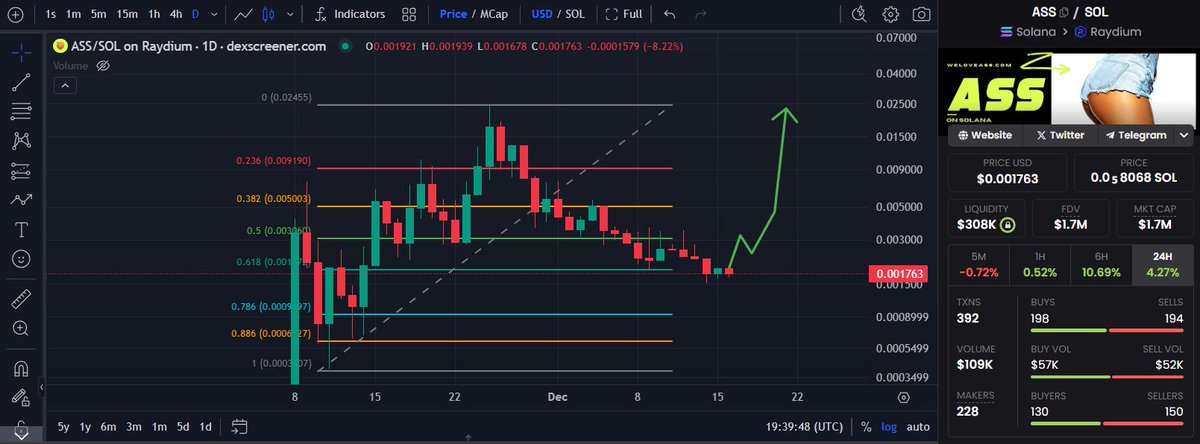This screenshot has height=444, width=1200.
Task: Select the line chart style icon
Action: pos(243,15)
